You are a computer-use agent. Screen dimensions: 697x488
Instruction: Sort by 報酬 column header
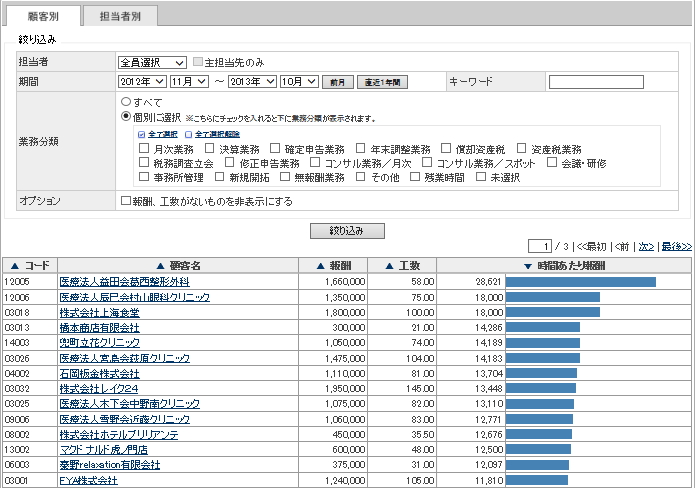point(333,266)
